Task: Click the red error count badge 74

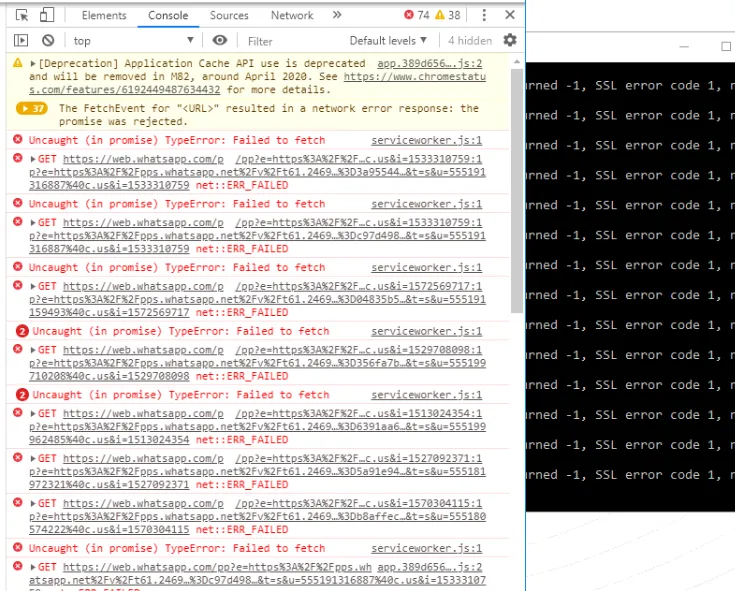Action: (417, 15)
